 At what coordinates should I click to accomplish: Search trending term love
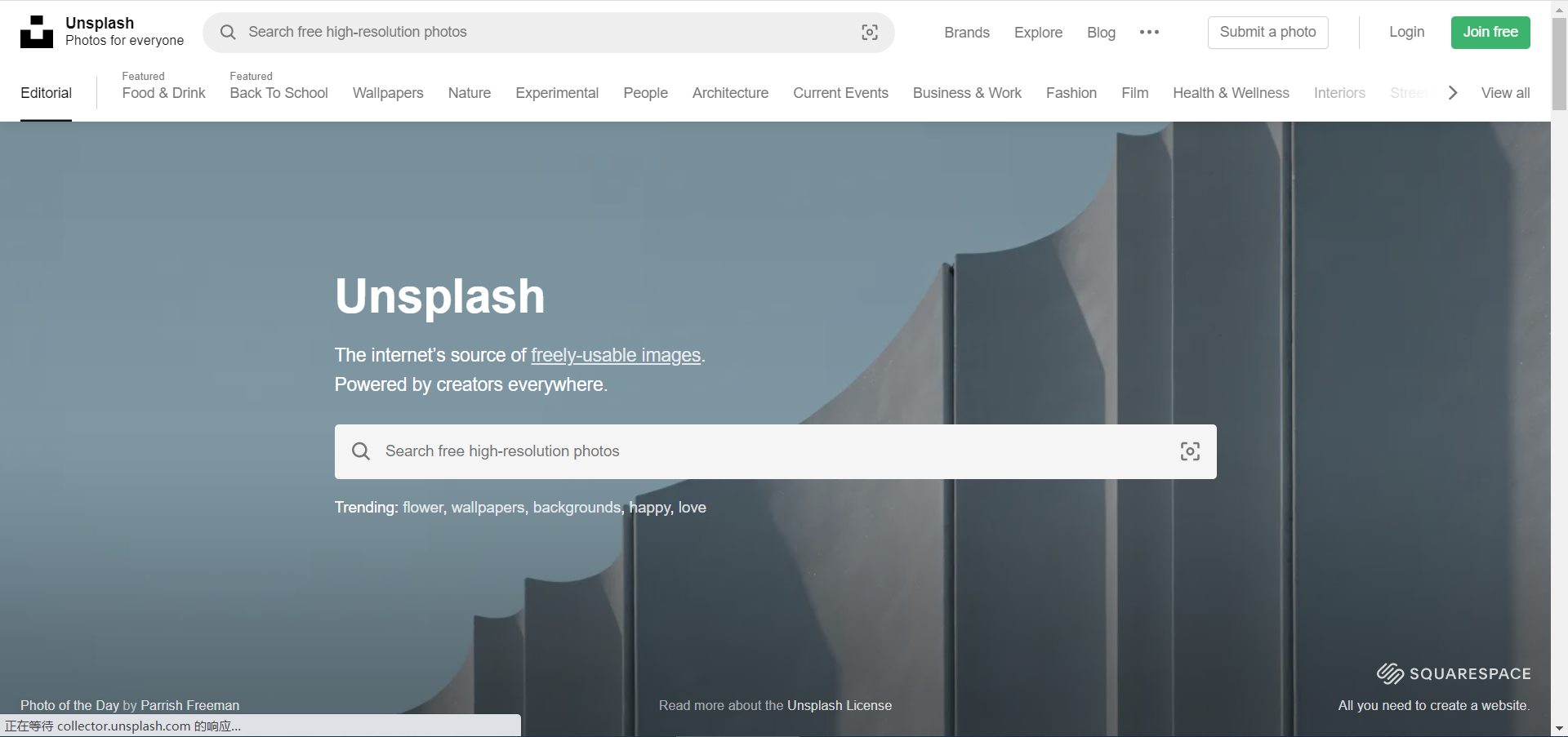[693, 507]
